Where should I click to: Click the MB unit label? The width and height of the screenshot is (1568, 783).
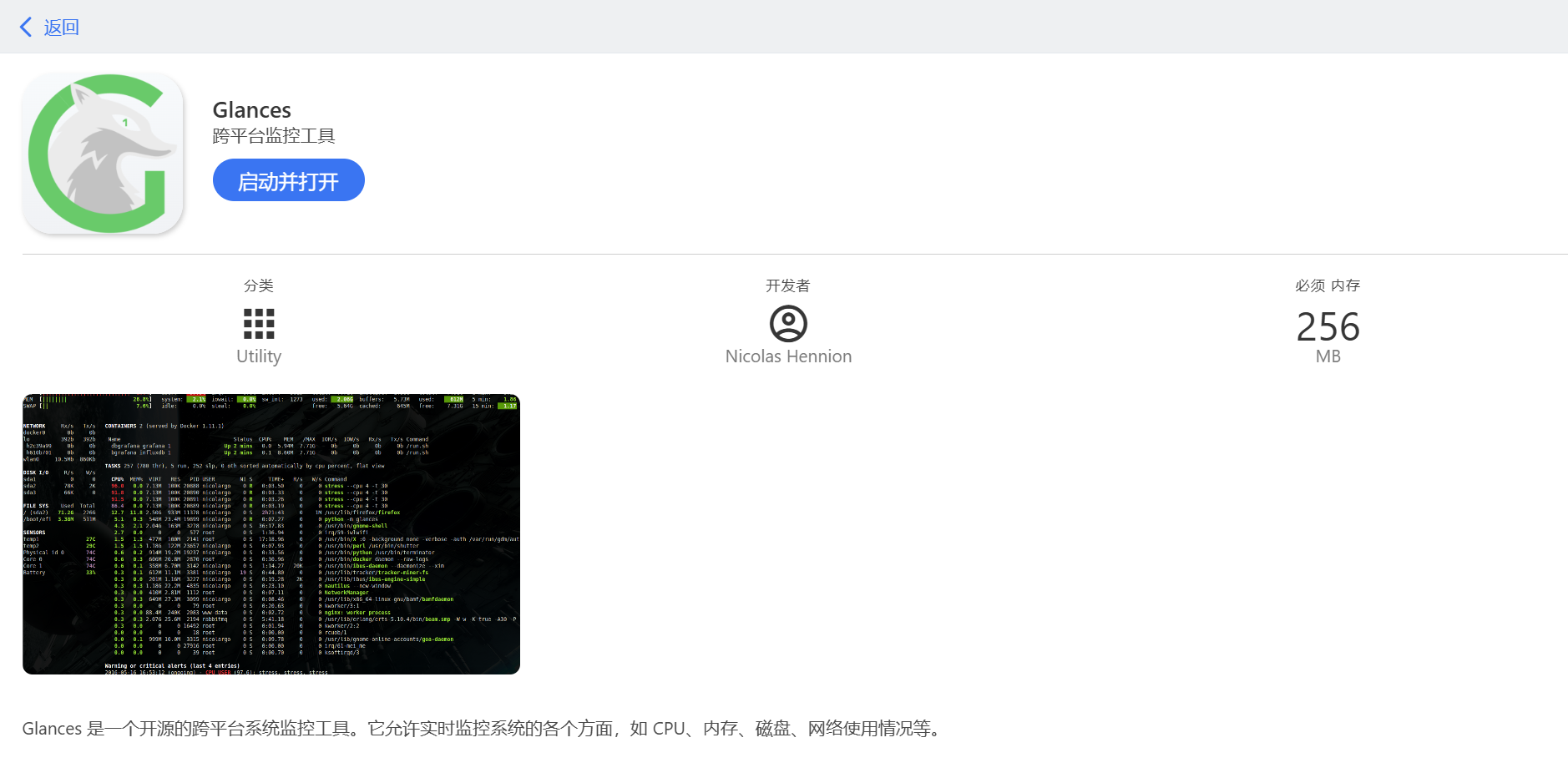pyautogui.click(x=1328, y=356)
